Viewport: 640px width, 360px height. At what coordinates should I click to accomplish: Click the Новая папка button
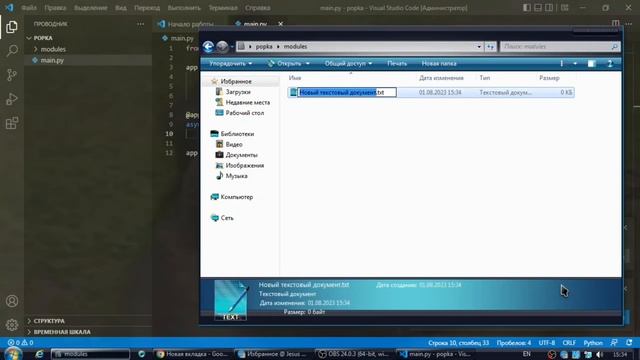pyautogui.click(x=439, y=64)
